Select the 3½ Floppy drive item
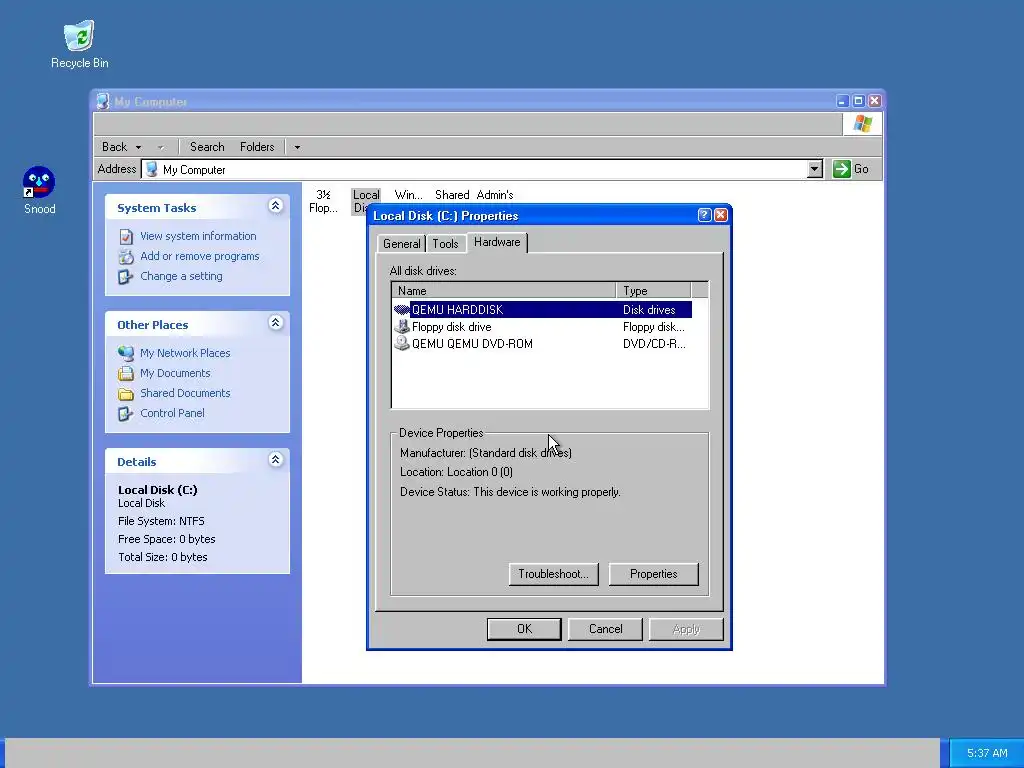 (x=323, y=201)
